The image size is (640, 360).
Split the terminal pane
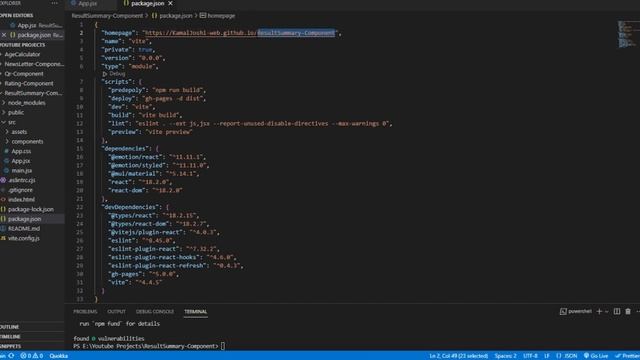(x=617, y=311)
